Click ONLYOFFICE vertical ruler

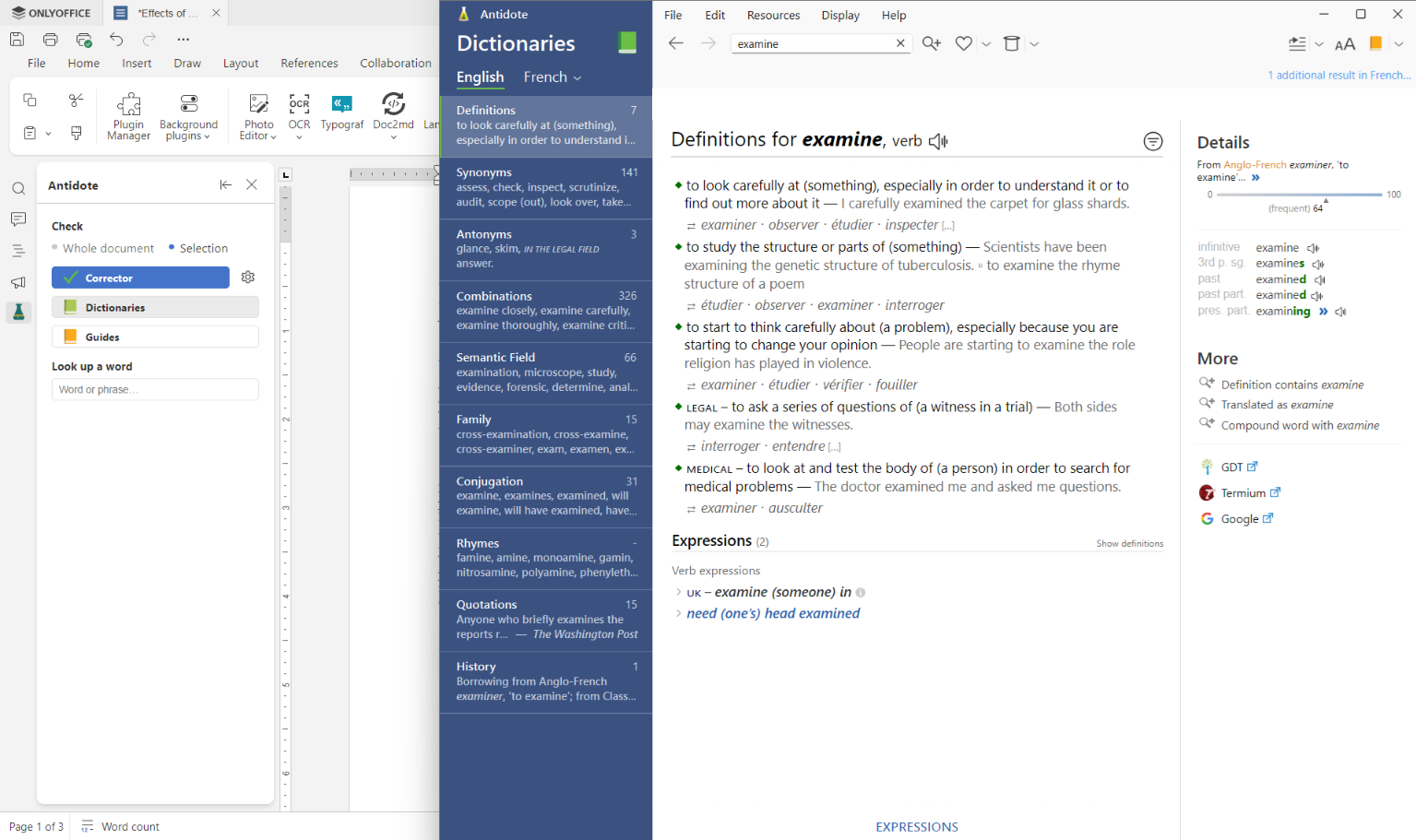pyautogui.click(x=286, y=498)
